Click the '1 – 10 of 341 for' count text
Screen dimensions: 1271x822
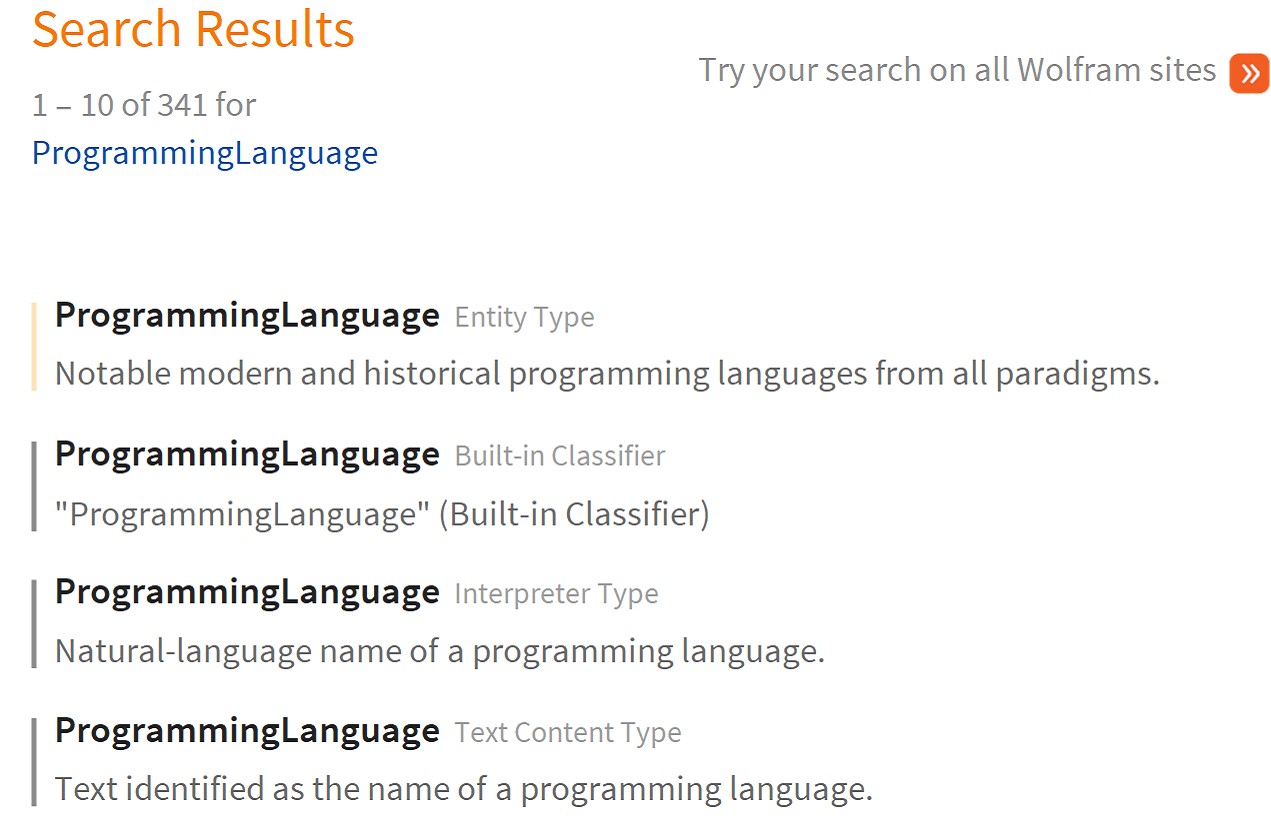click(x=144, y=105)
